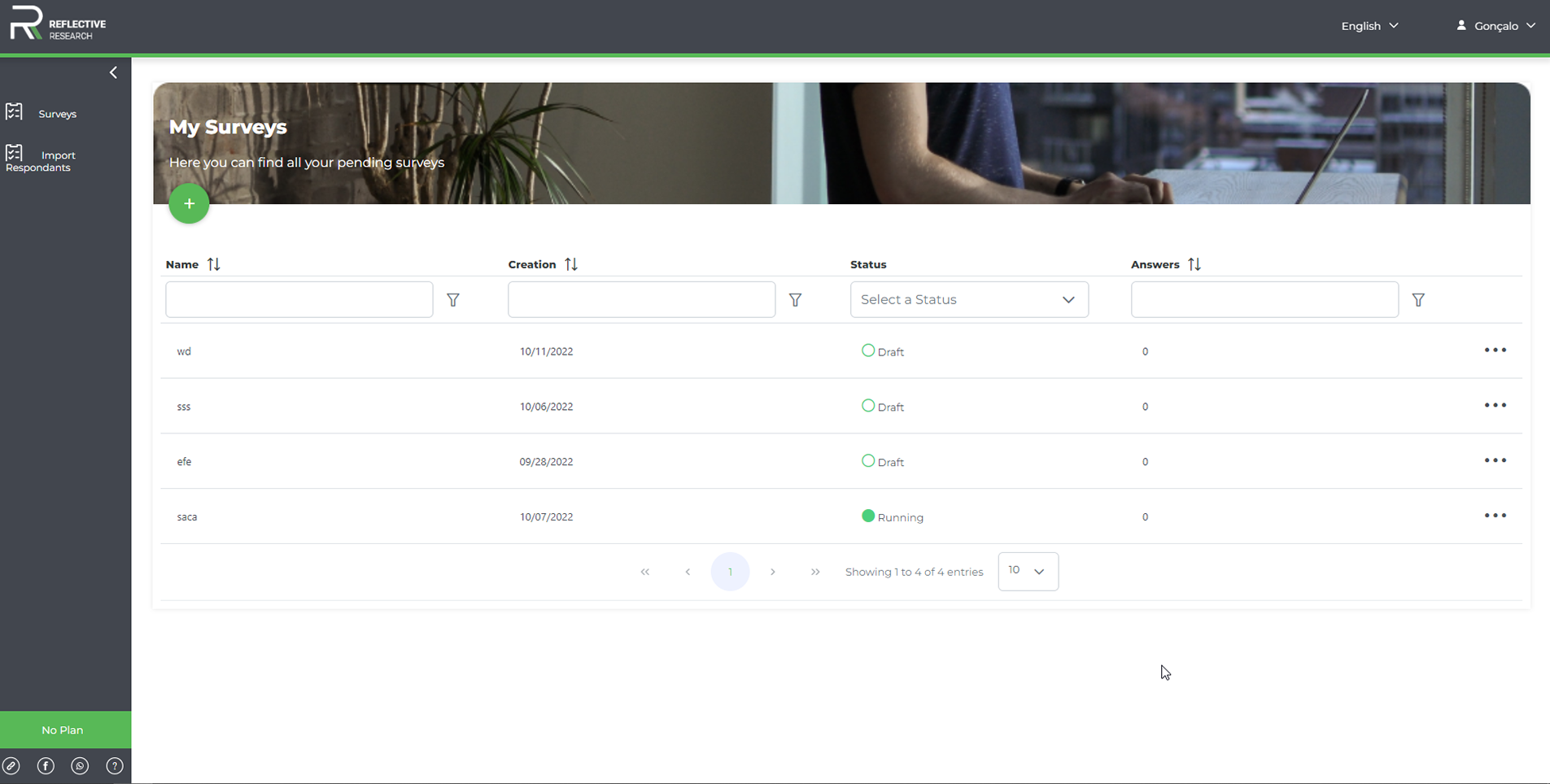Click the Answers column filter funnel icon

point(1419,300)
